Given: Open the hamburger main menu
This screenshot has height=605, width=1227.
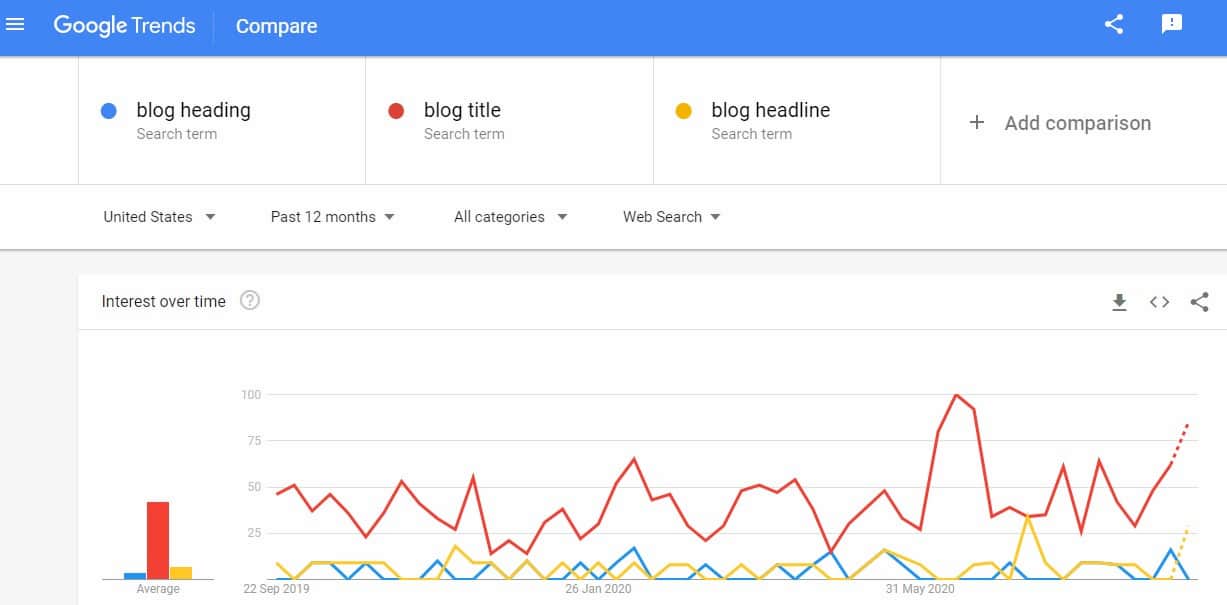Looking at the screenshot, I should coord(16,25).
